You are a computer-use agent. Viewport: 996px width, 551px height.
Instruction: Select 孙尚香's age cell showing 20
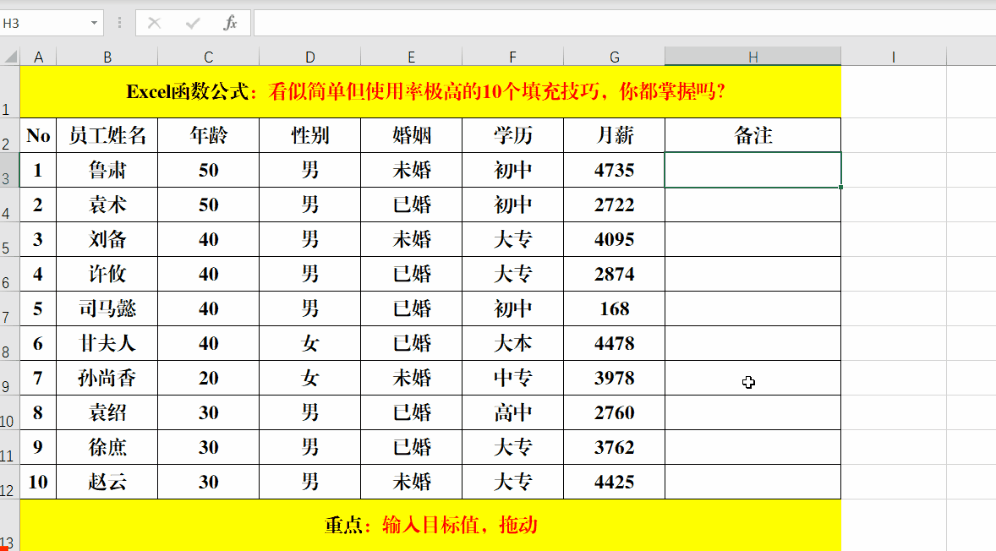[208, 378]
